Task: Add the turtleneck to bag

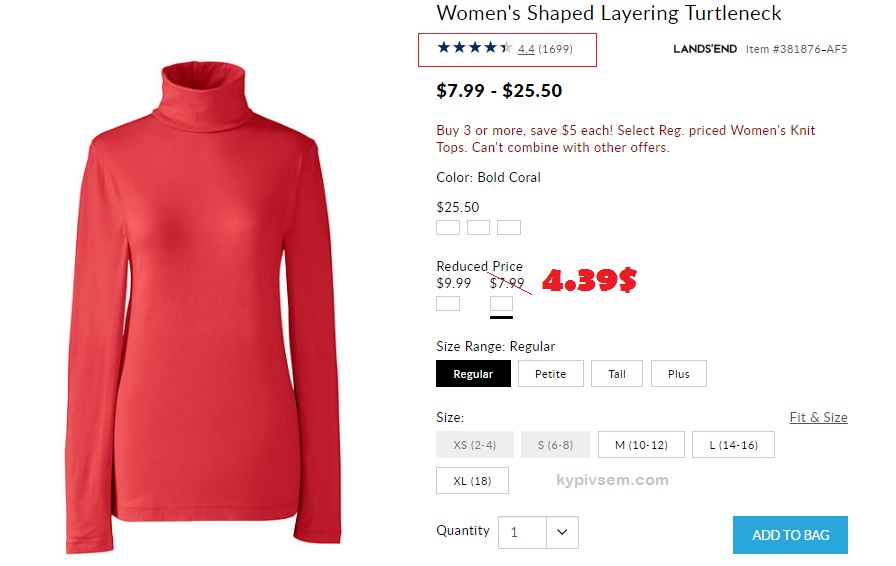Action: click(x=790, y=535)
